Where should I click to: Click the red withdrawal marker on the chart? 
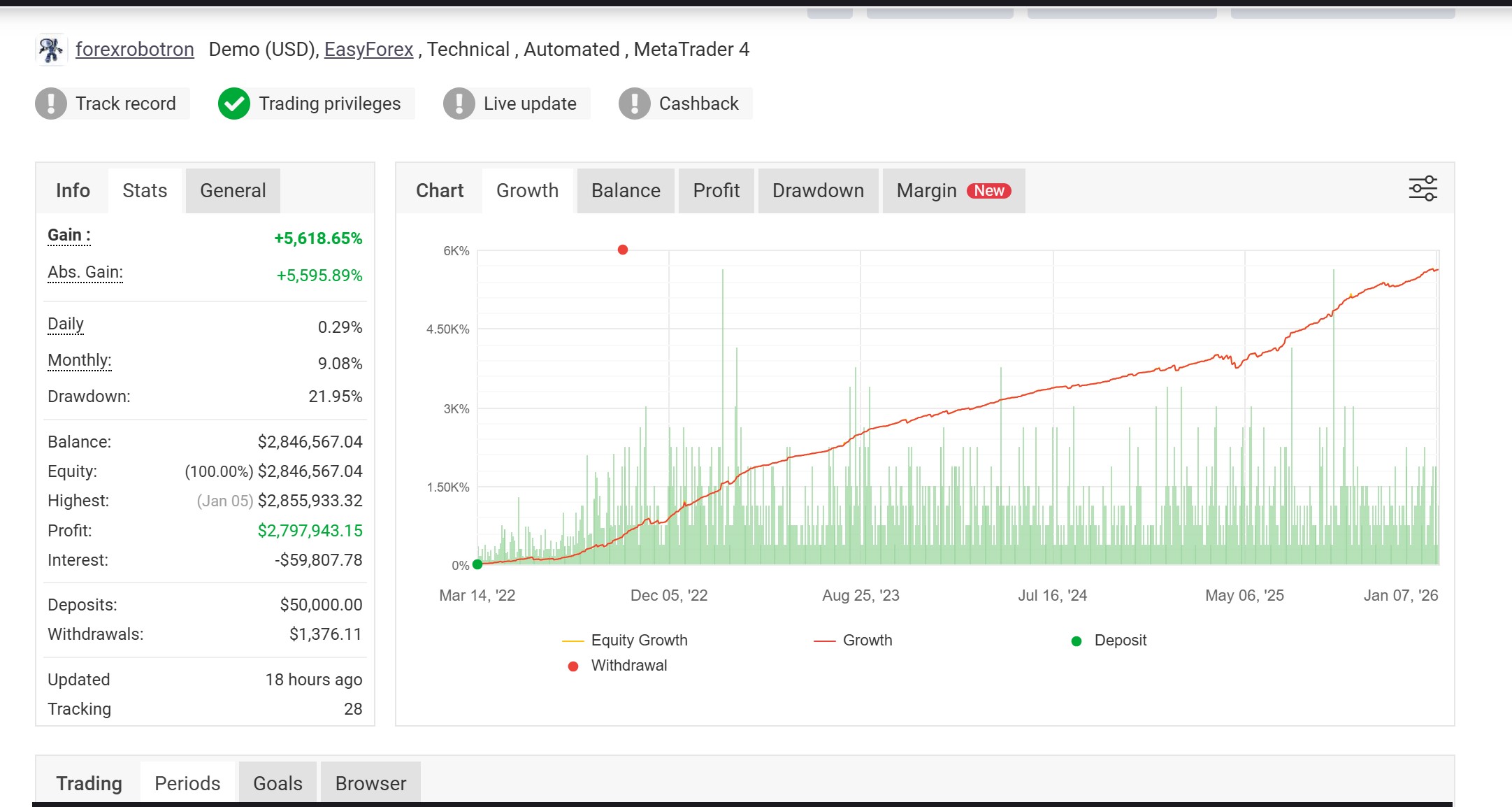[x=622, y=248]
